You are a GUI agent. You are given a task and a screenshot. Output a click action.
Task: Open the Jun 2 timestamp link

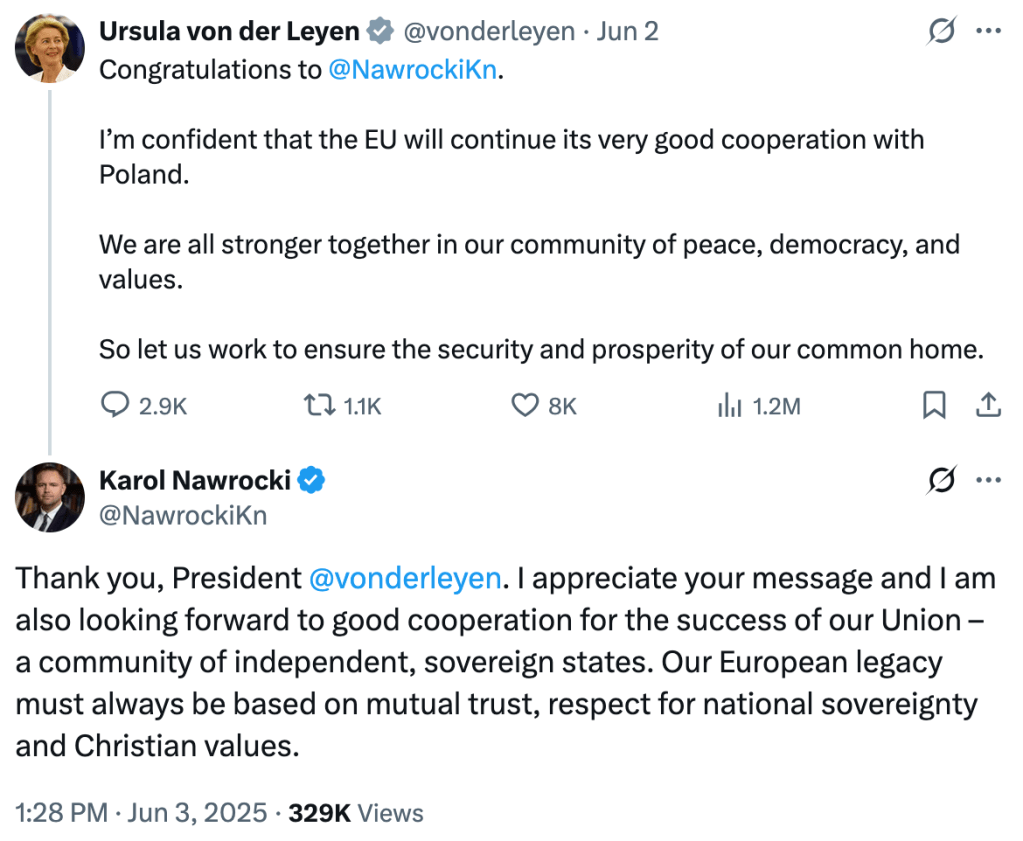click(627, 32)
